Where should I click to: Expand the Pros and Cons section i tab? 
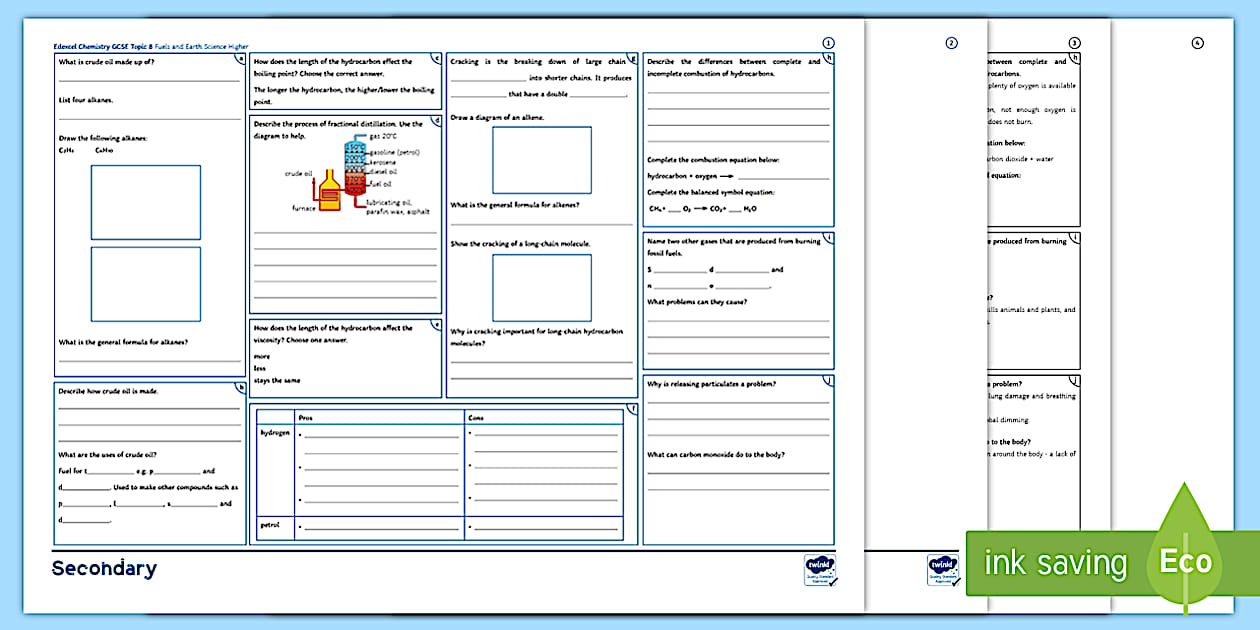[x=632, y=409]
